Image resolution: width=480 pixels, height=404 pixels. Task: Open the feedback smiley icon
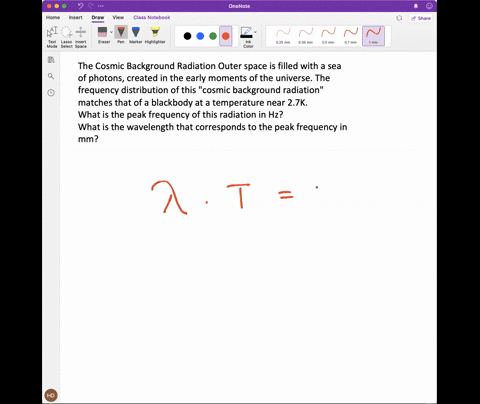point(429,6)
